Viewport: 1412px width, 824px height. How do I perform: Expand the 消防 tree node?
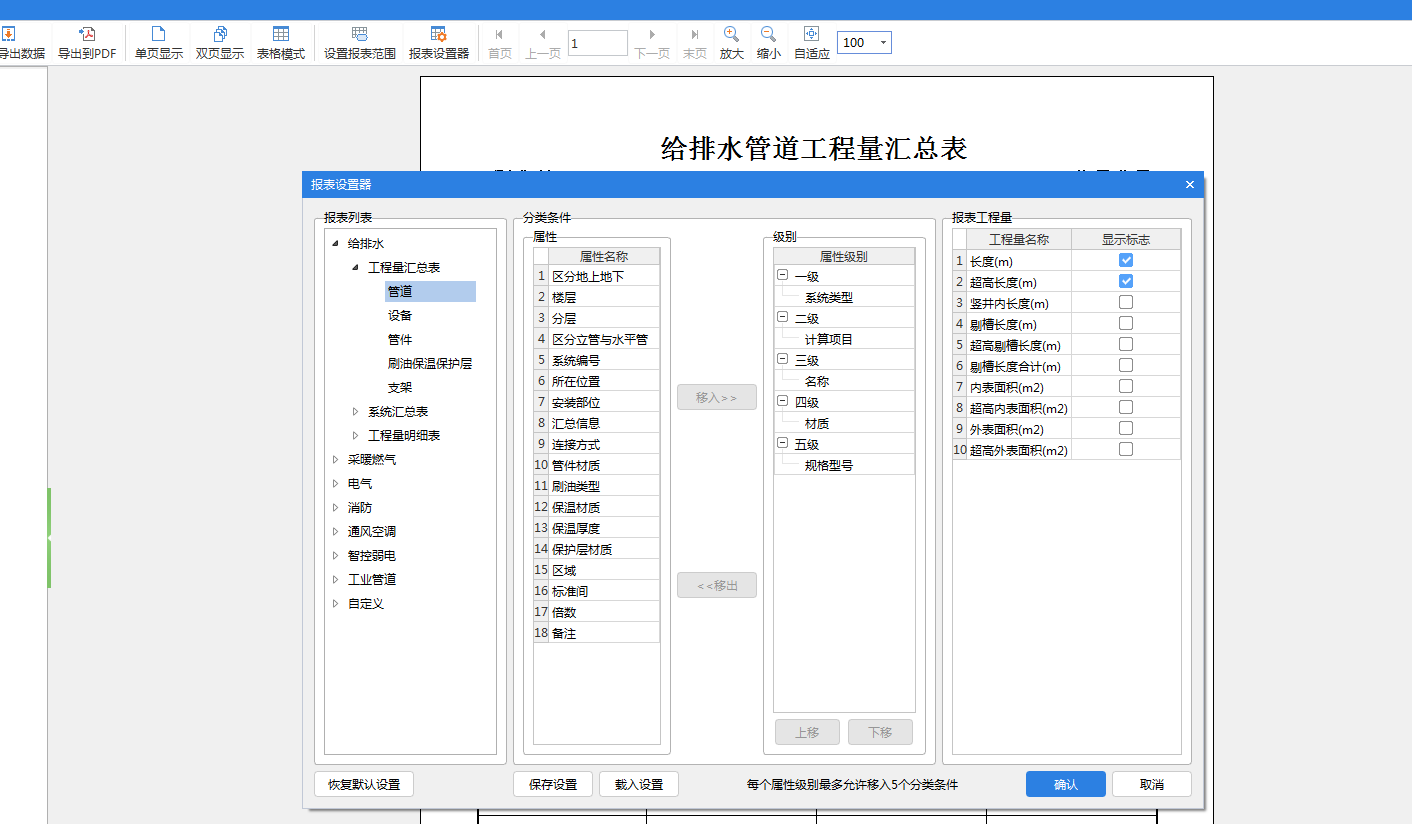335,507
